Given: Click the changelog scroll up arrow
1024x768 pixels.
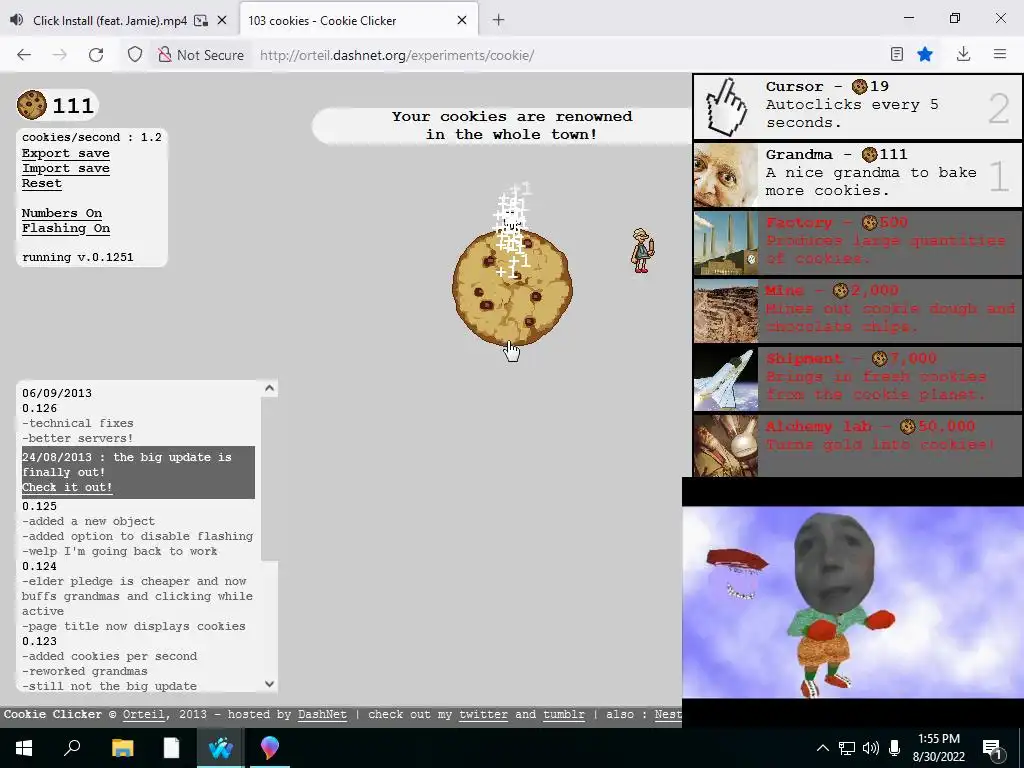Looking at the screenshot, I should [269, 389].
